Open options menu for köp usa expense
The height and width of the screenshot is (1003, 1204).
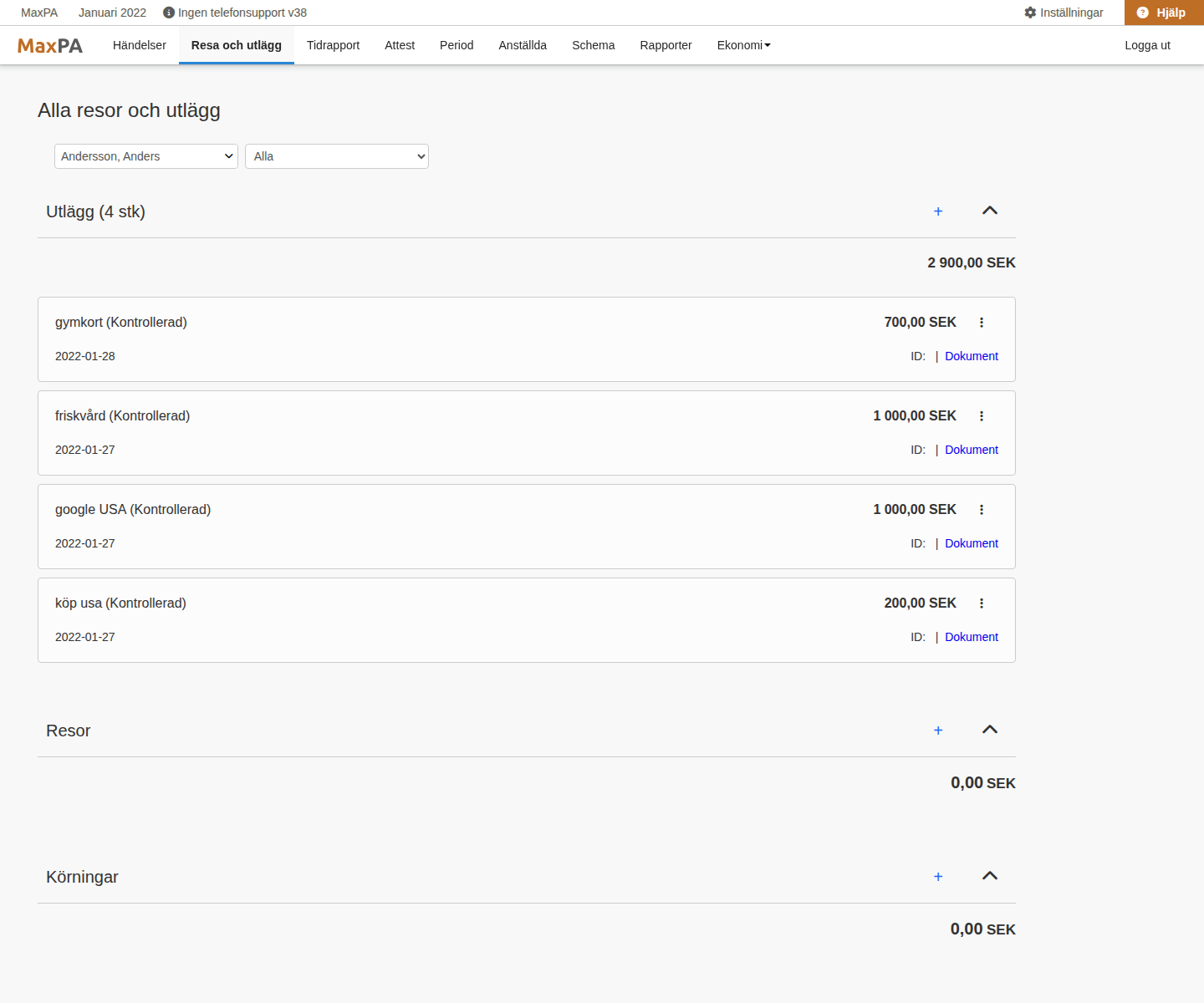(982, 603)
